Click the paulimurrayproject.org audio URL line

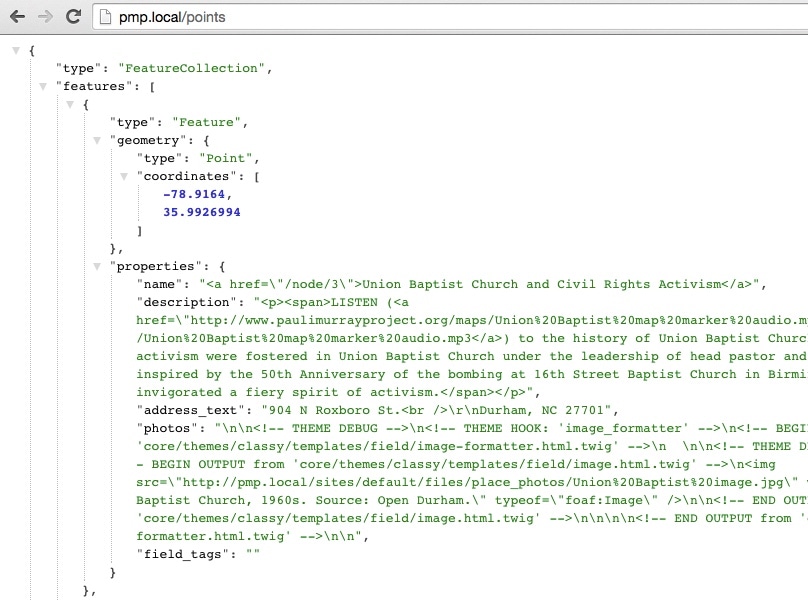pyautogui.click(x=472, y=321)
